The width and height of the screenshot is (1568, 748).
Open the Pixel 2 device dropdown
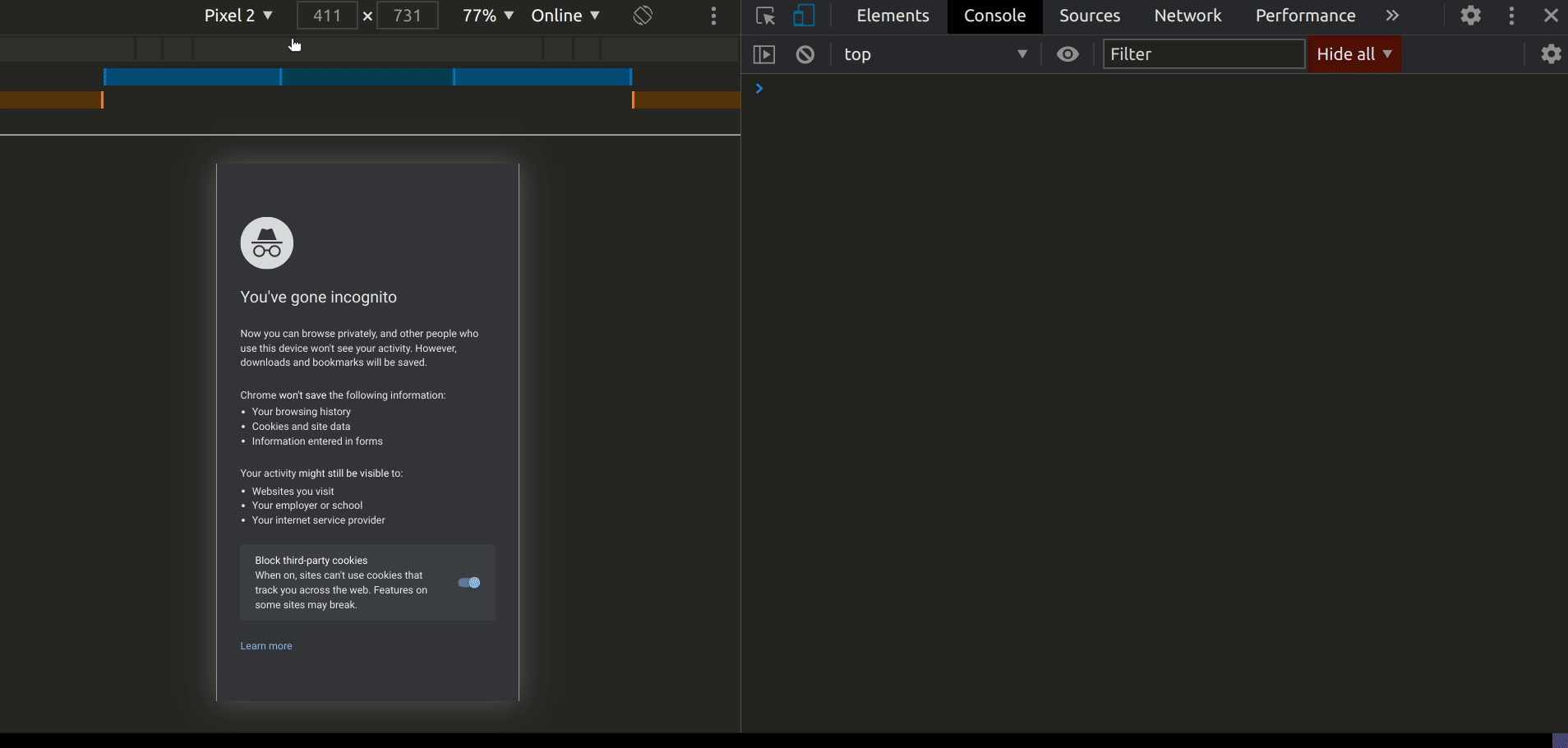coord(238,16)
